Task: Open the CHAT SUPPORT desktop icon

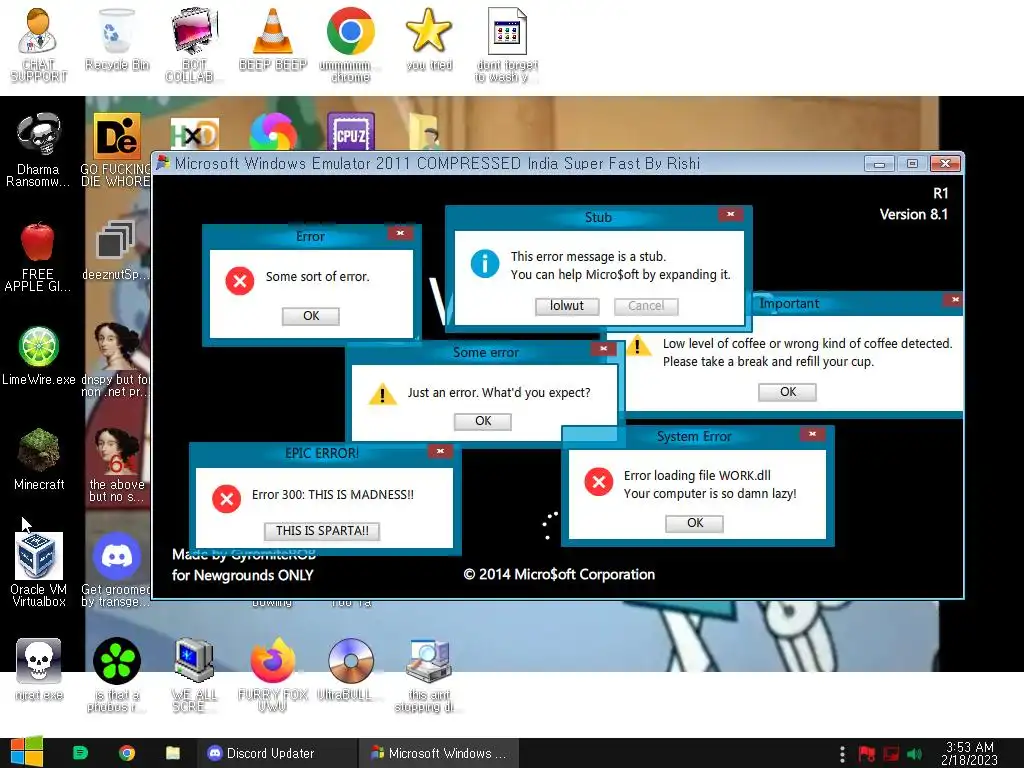Action: (38, 44)
